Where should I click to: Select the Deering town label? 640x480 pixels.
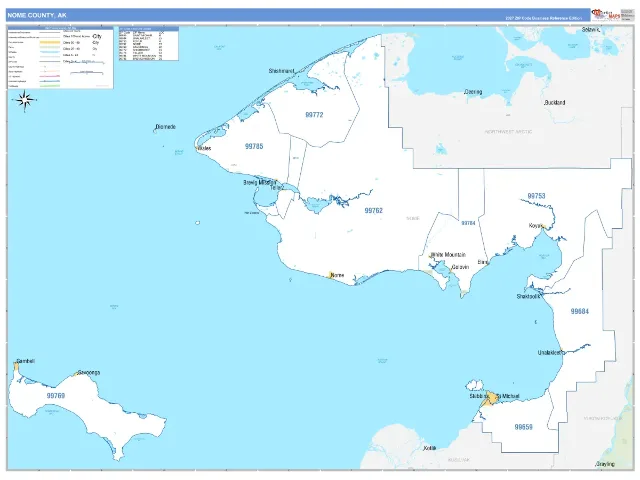473,92
